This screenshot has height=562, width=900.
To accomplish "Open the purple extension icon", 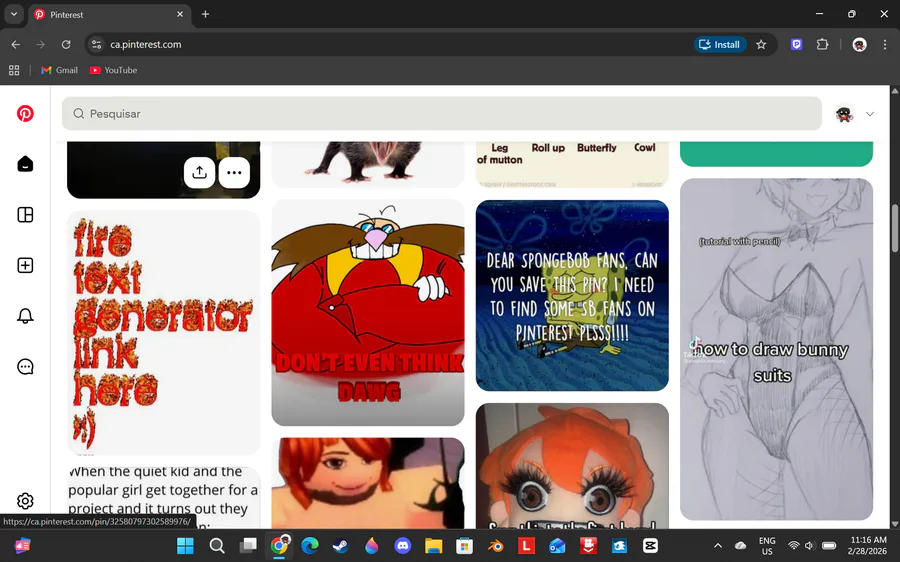I will pyautogui.click(x=796, y=44).
